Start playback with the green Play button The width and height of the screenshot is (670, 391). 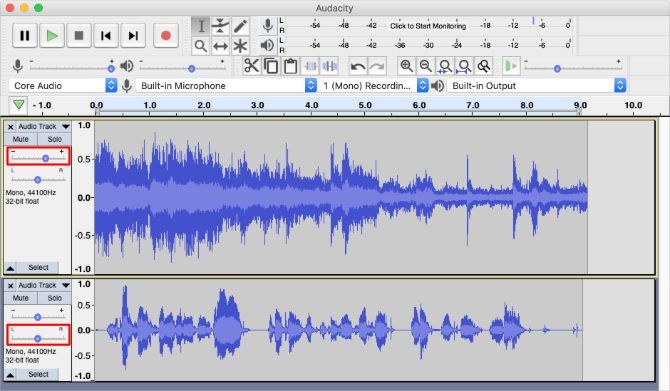coord(52,35)
